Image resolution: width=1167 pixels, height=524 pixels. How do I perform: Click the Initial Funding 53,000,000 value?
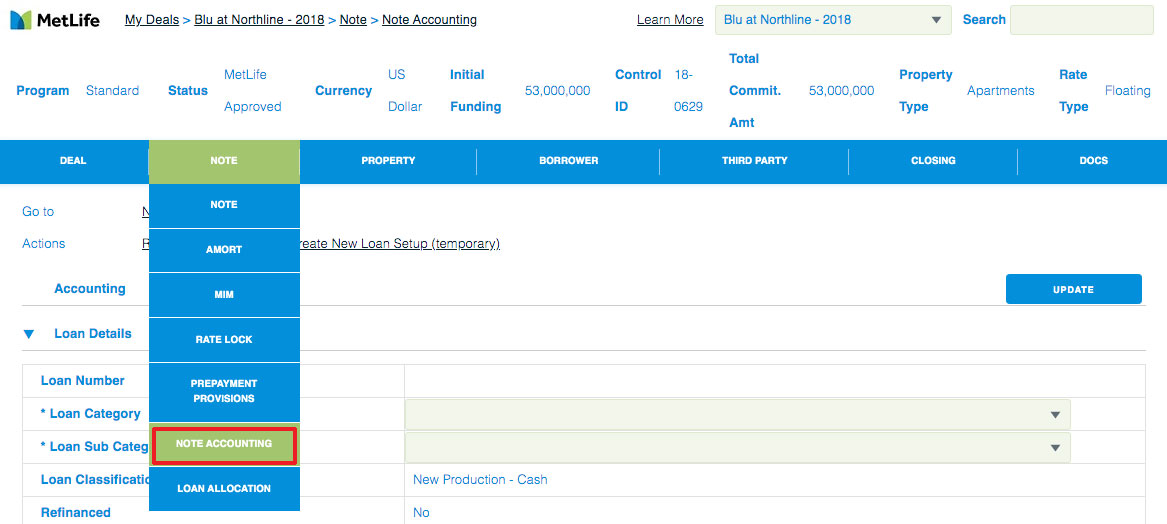click(557, 91)
